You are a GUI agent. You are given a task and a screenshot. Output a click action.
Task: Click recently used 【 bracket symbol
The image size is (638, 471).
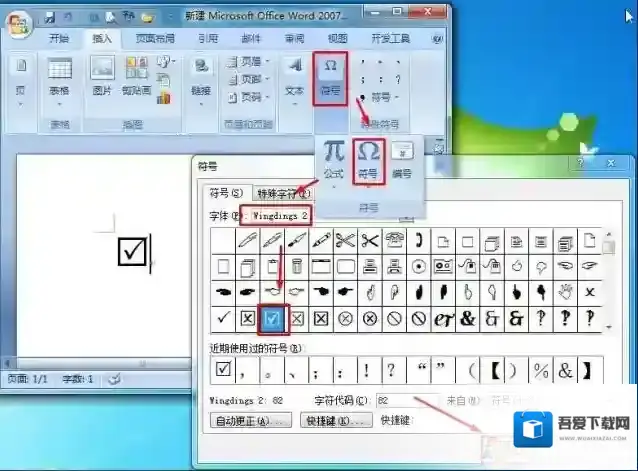coord(495,370)
